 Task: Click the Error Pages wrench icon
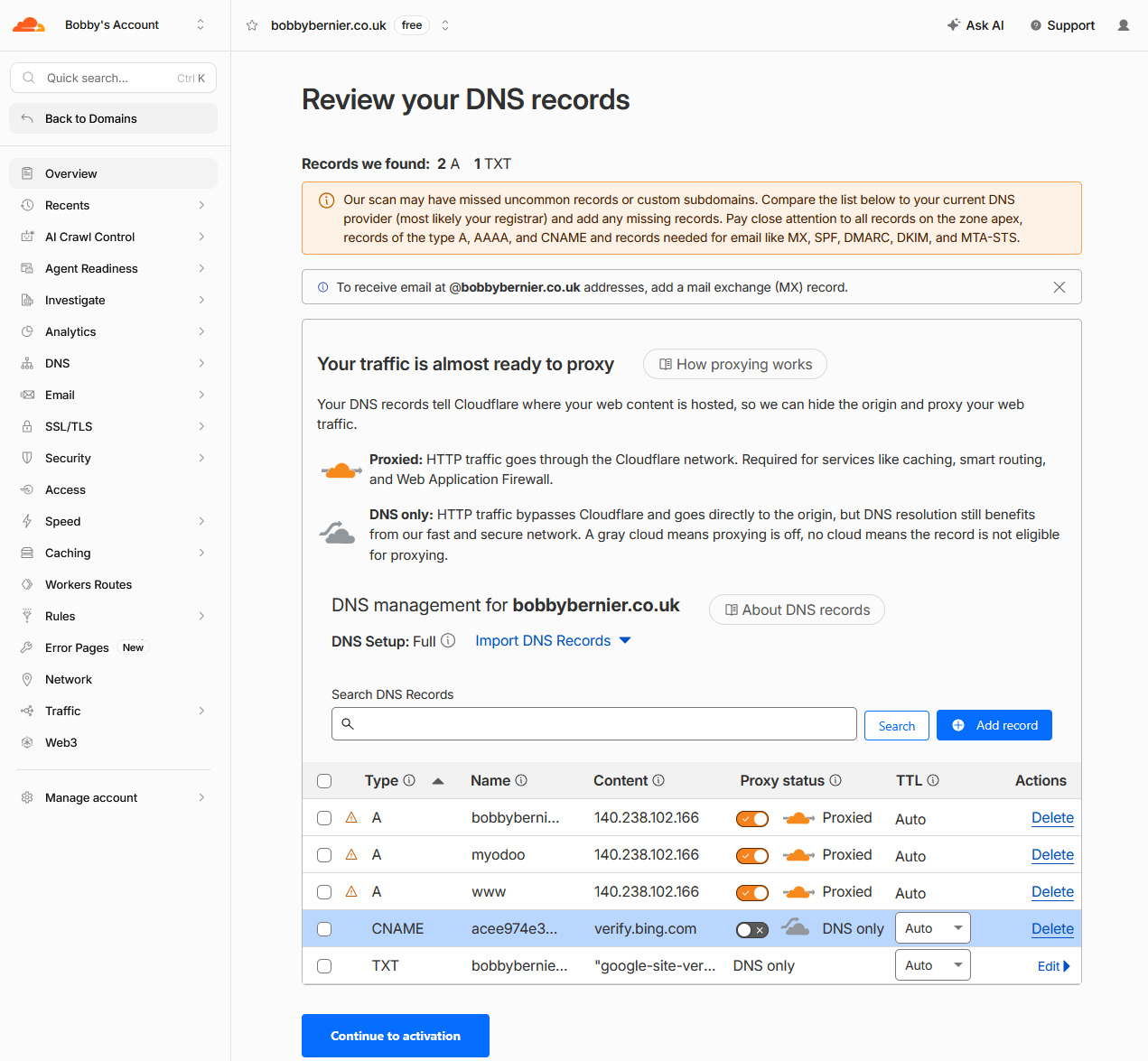[x=27, y=647]
